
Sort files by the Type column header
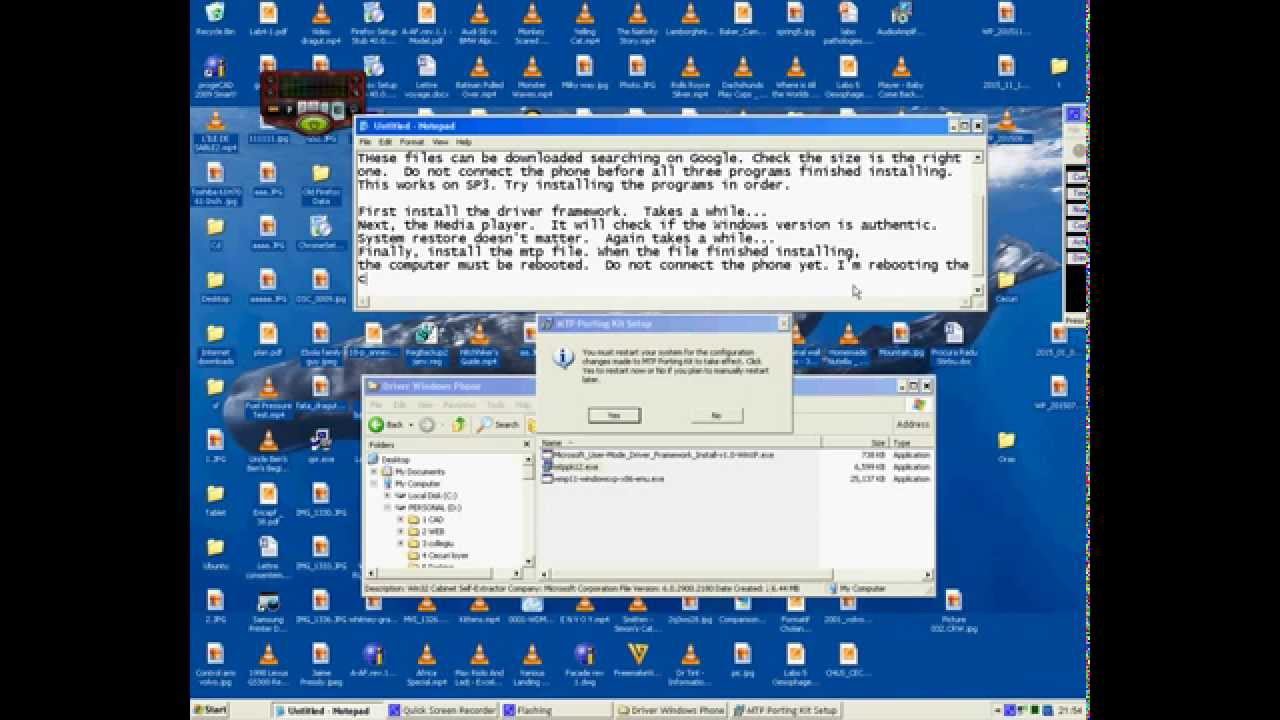click(911, 442)
